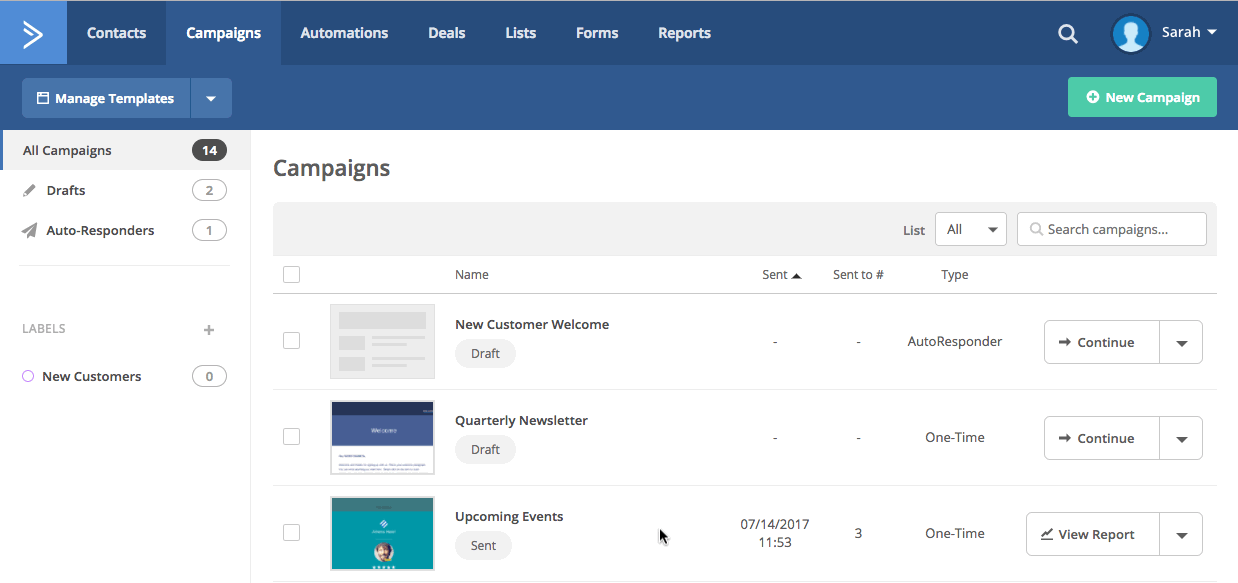
Task: Open Drafts with the pencil icon
Action: click(x=30, y=191)
